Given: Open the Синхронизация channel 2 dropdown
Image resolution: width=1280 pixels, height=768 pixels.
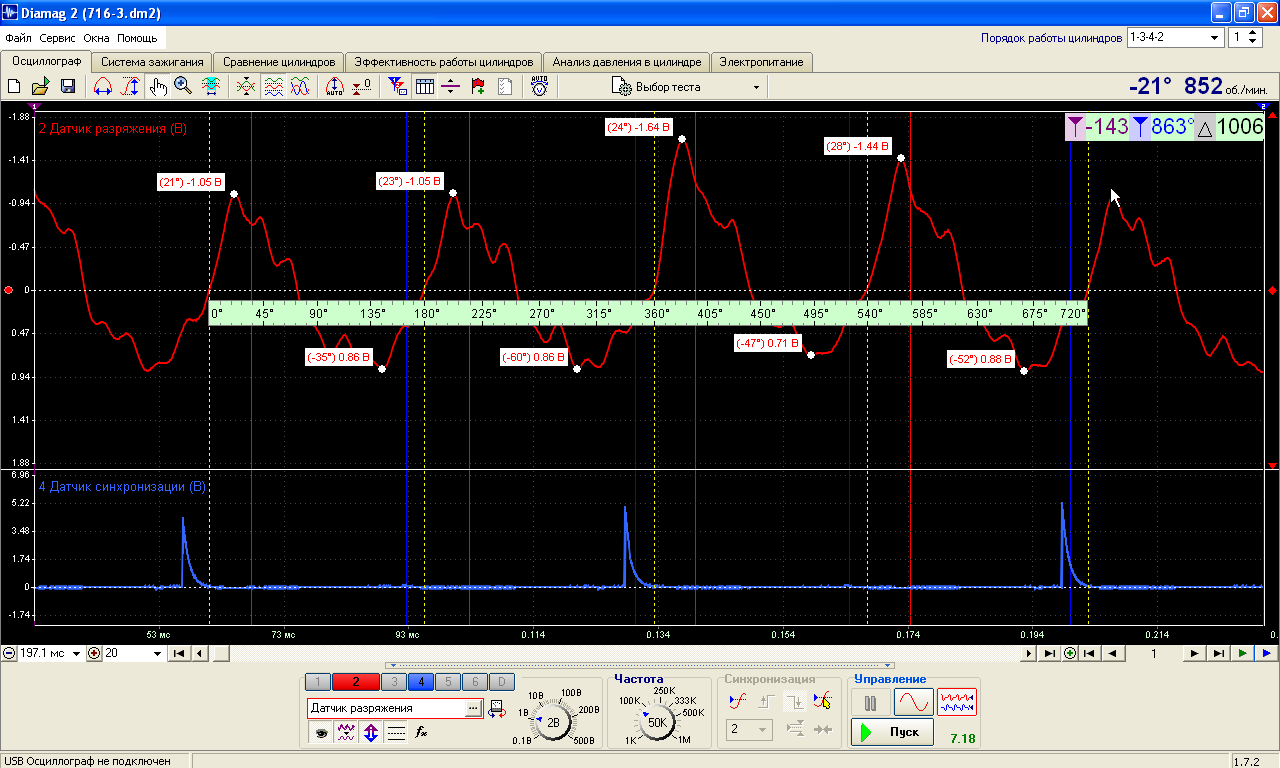Looking at the screenshot, I should 748,730.
